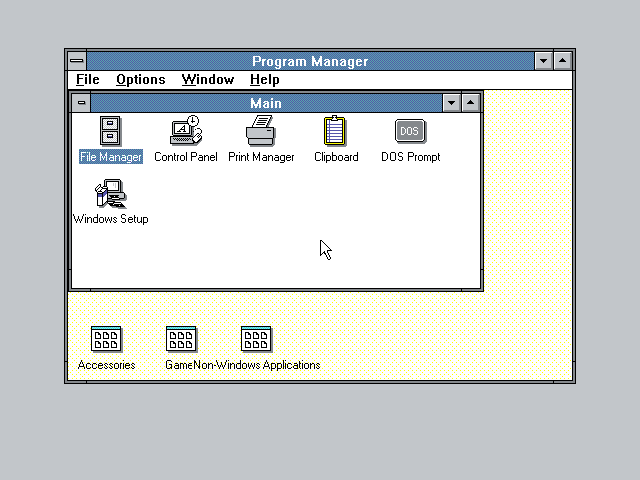Click the Games group icon

[181, 339]
